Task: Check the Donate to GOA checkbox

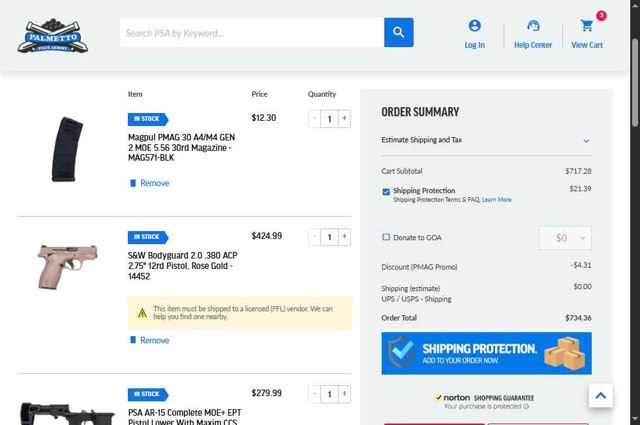Action: coord(386,237)
